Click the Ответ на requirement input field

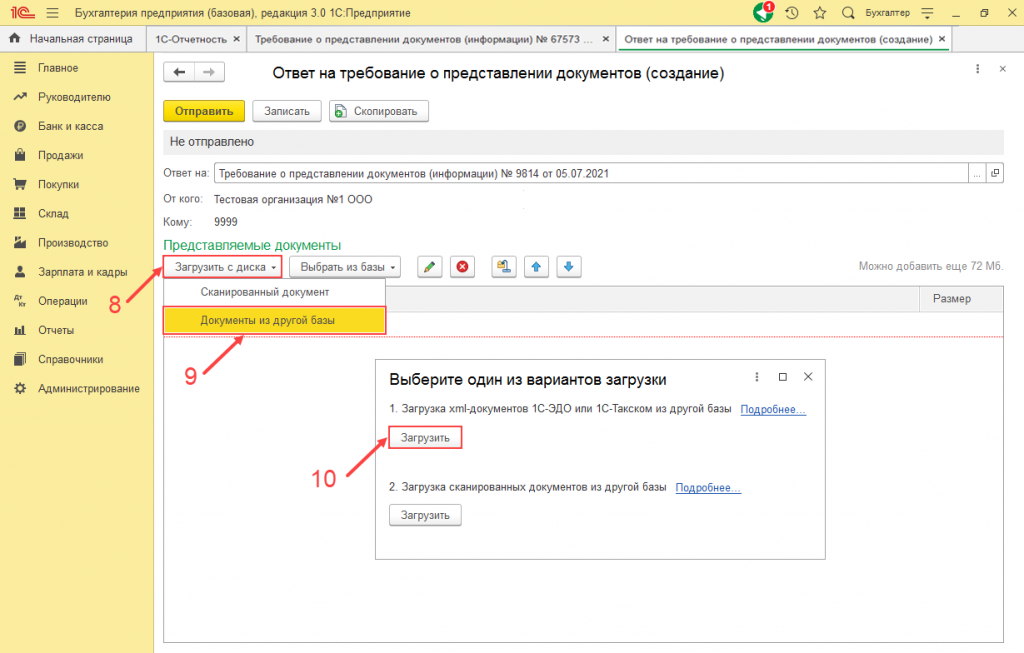click(x=590, y=173)
